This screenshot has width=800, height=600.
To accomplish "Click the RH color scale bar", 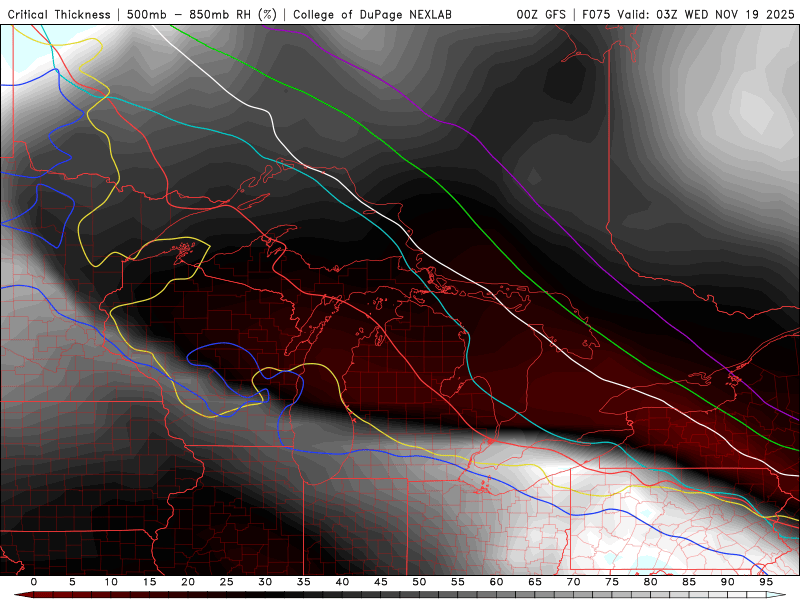I will [400, 595].
